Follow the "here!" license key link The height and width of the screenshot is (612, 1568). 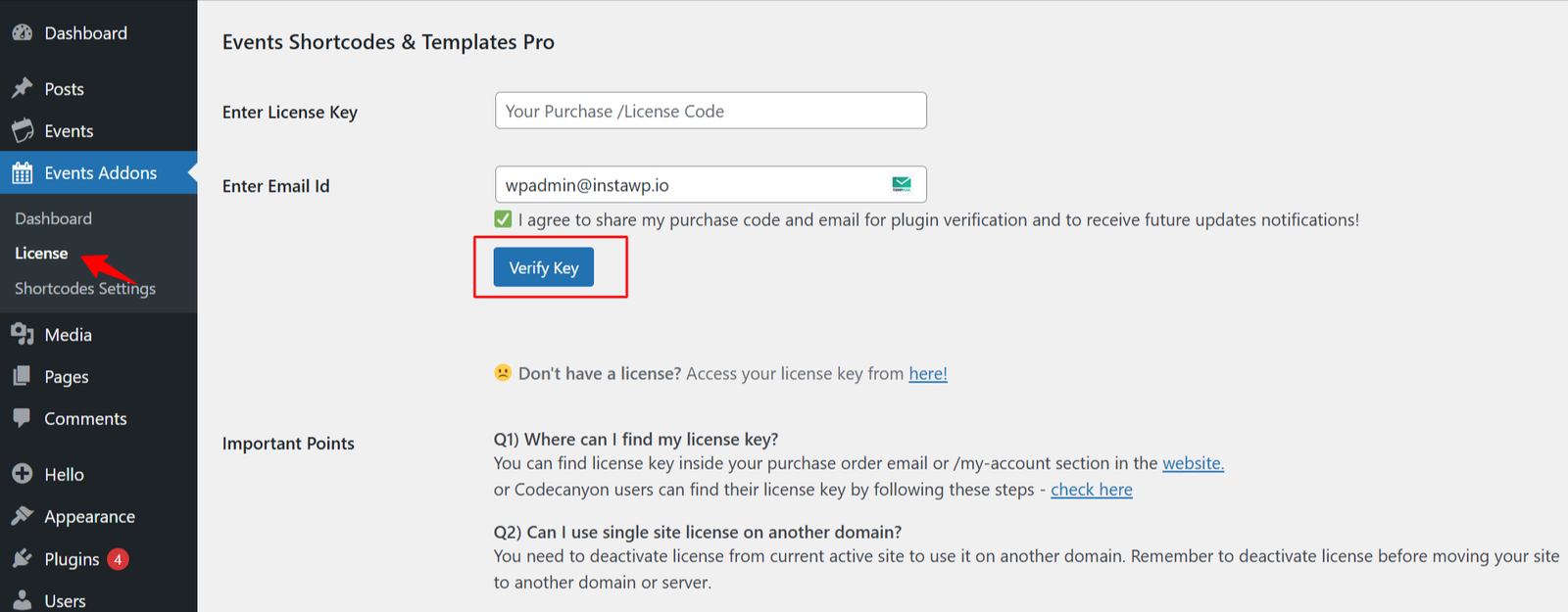coord(927,373)
